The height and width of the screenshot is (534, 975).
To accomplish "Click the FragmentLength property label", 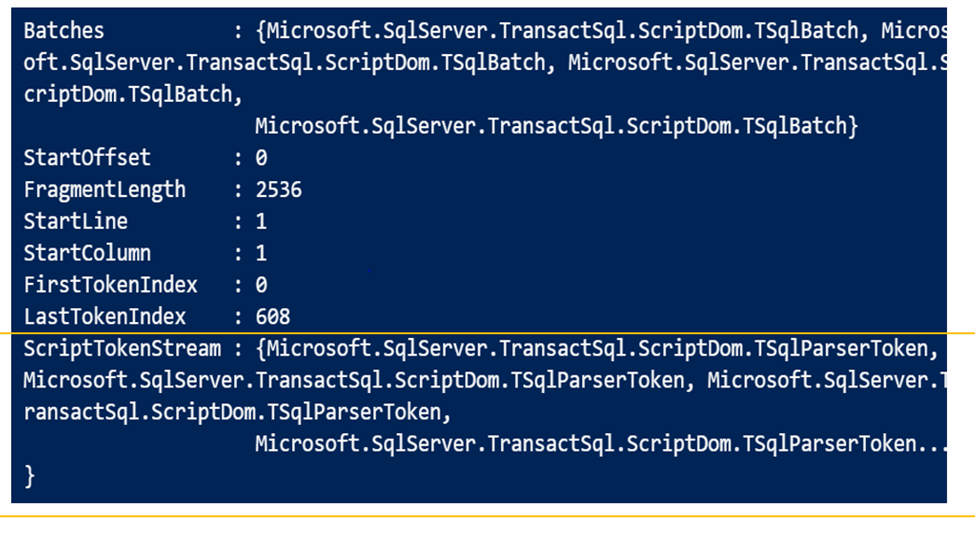I will (105, 190).
